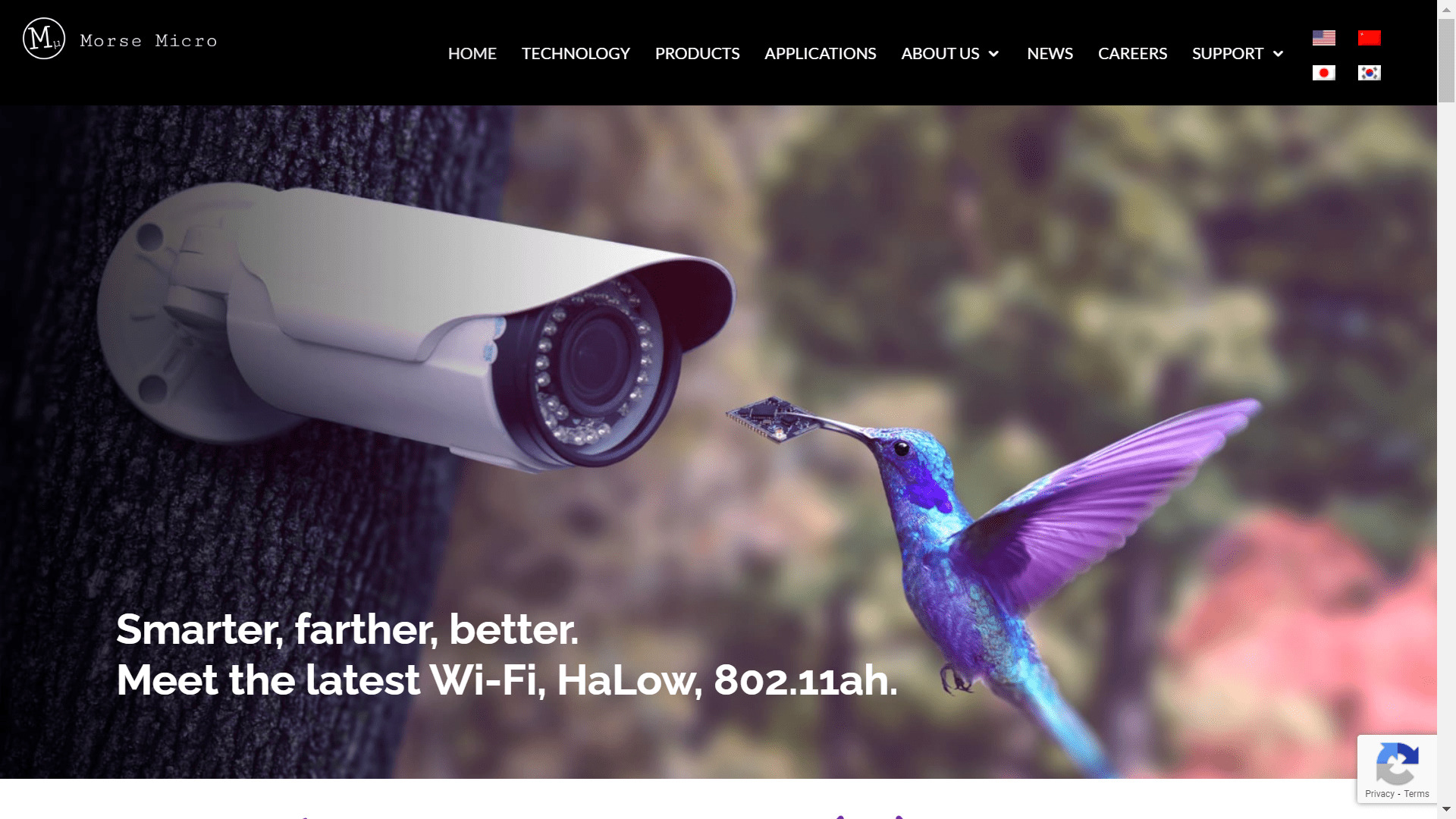The image size is (1456, 819).
Task: Click the Morse Micro circular logo icon
Action: click(44, 39)
